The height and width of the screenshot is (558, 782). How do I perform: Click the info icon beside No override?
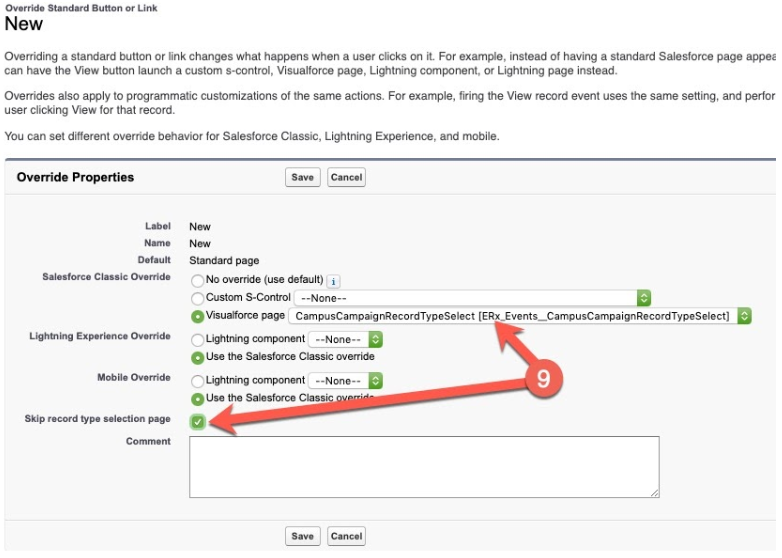(x=334, y=281)
